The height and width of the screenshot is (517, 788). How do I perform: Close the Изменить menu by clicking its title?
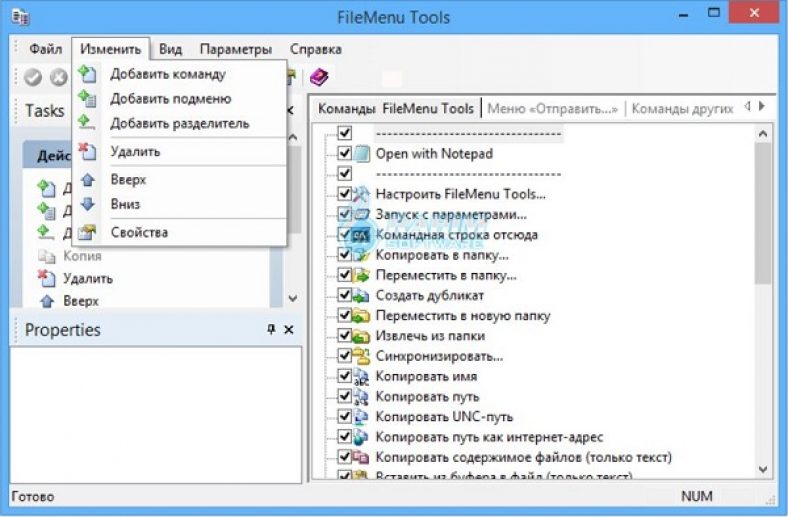[111, 49]
